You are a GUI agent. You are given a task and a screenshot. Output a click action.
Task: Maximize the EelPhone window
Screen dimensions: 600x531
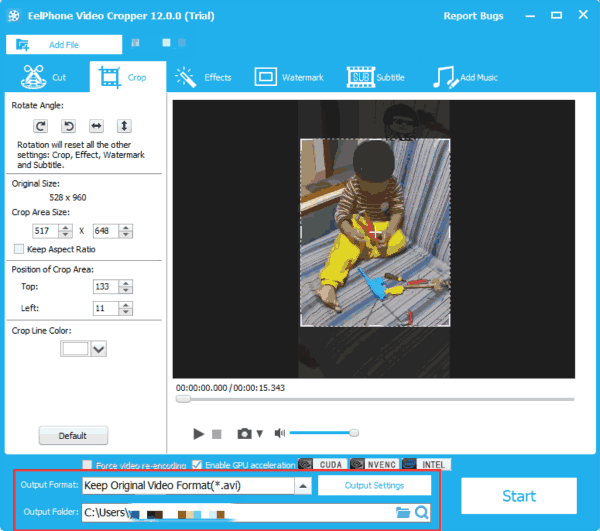(x=556, y=15)
